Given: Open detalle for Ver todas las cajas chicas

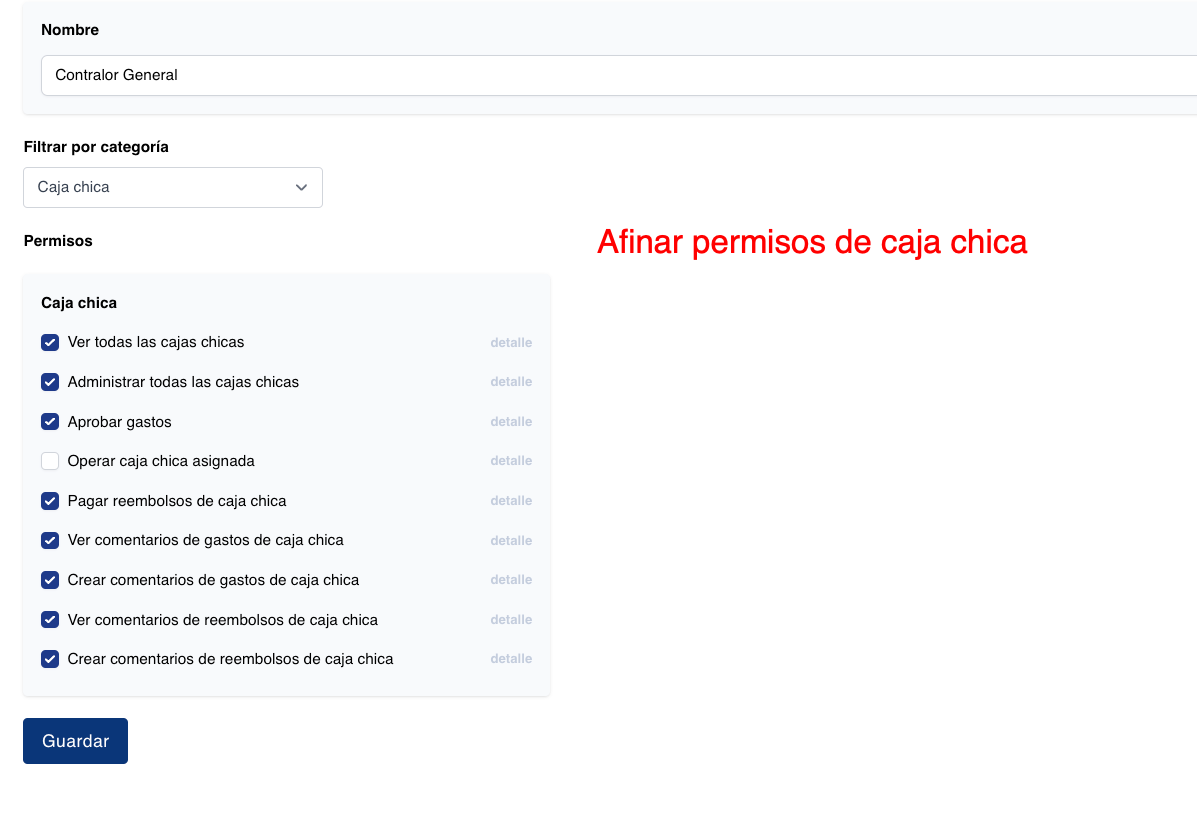Looking at the screenshot, I should tap(511, 342).
